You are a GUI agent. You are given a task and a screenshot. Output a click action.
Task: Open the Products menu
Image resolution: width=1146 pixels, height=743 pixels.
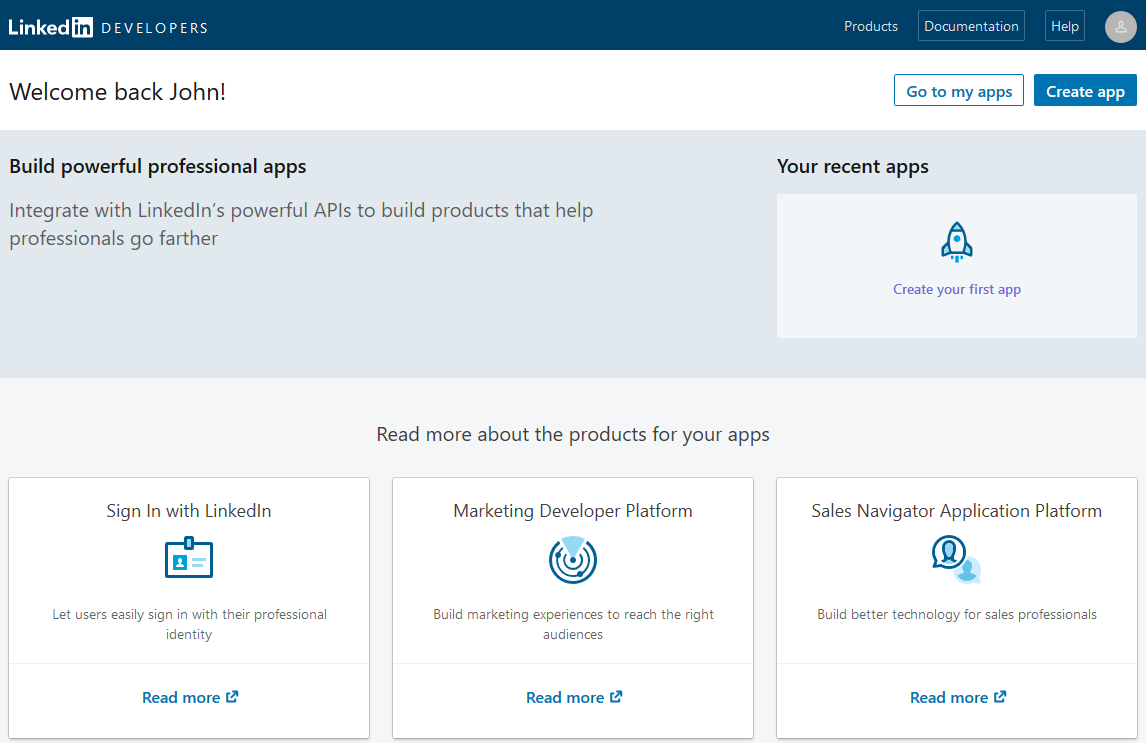pos(870,26)
